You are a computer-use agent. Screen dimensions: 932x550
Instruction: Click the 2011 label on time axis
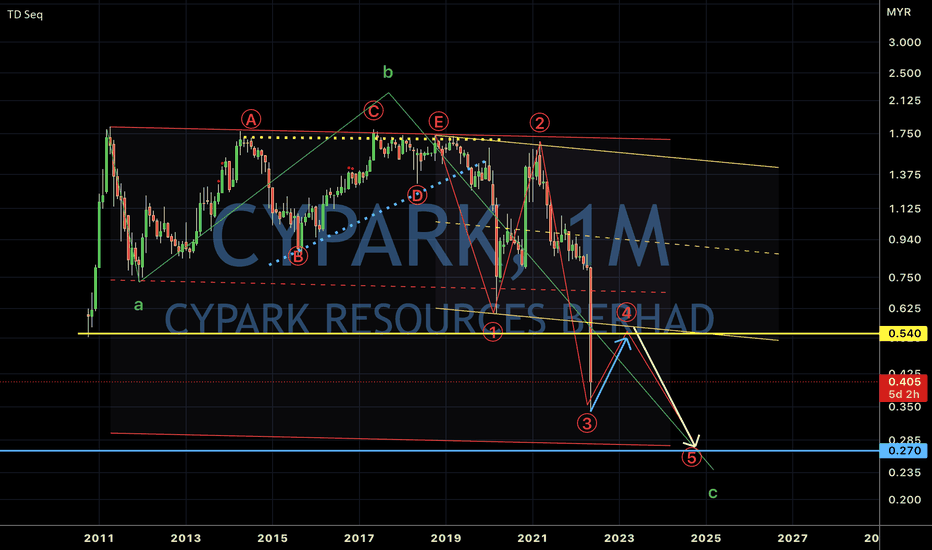point(99,538)
